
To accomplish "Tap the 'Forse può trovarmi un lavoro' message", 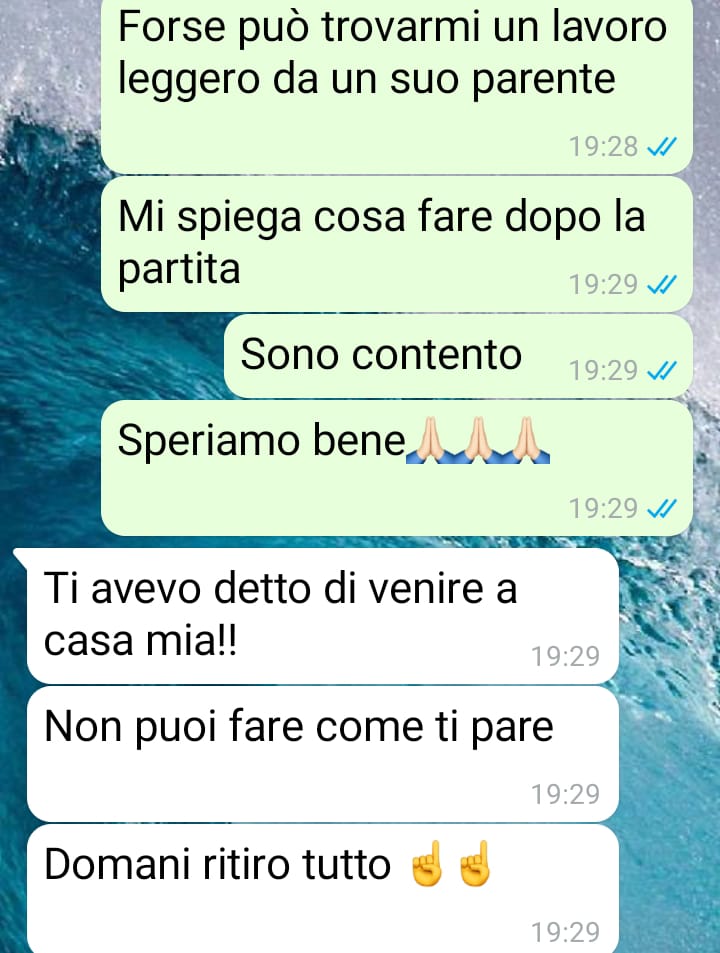I will [x=397, y=85].
